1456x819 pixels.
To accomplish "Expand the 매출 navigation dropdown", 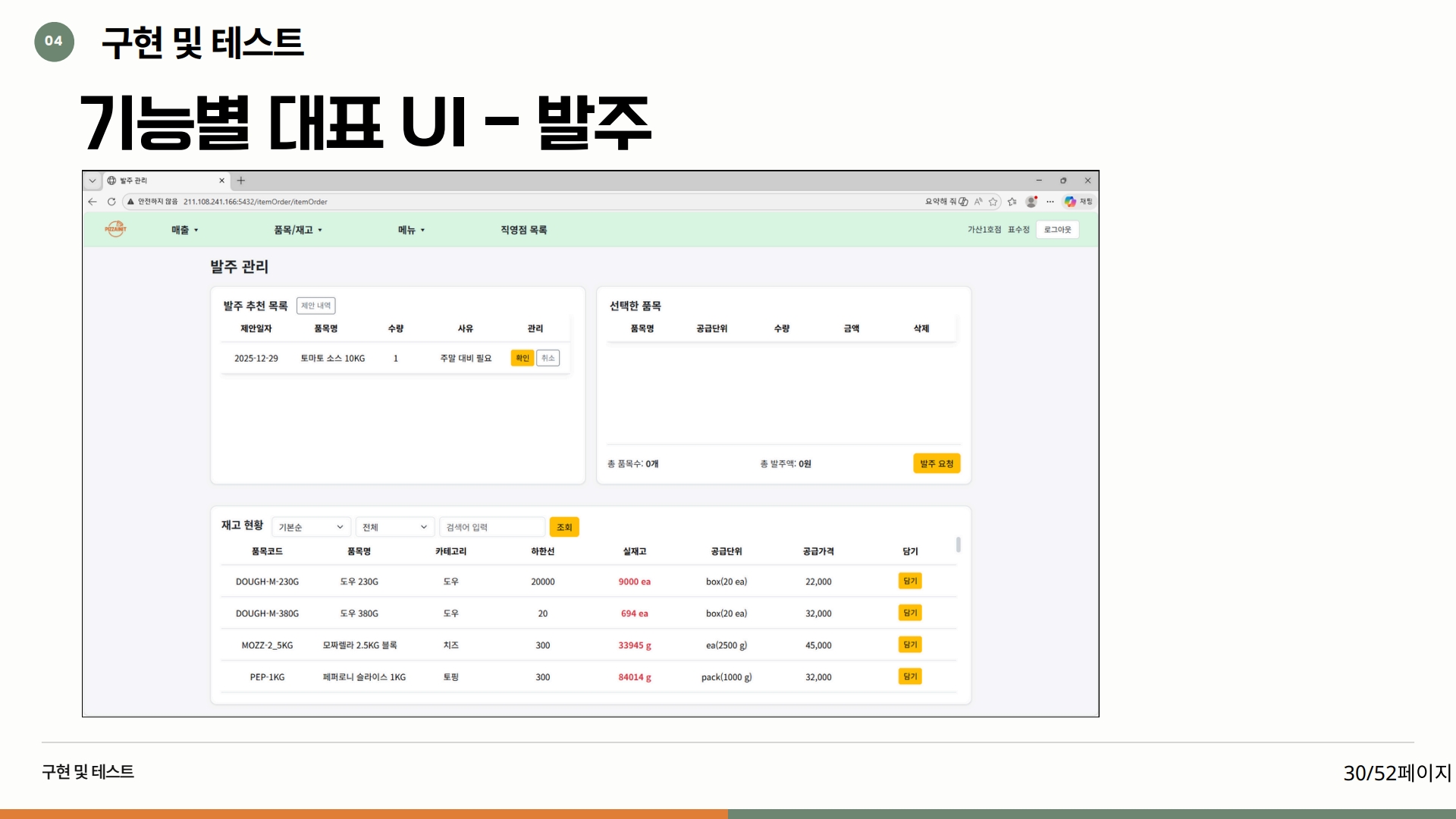I will pyautogui.click(x=184, y=230).
